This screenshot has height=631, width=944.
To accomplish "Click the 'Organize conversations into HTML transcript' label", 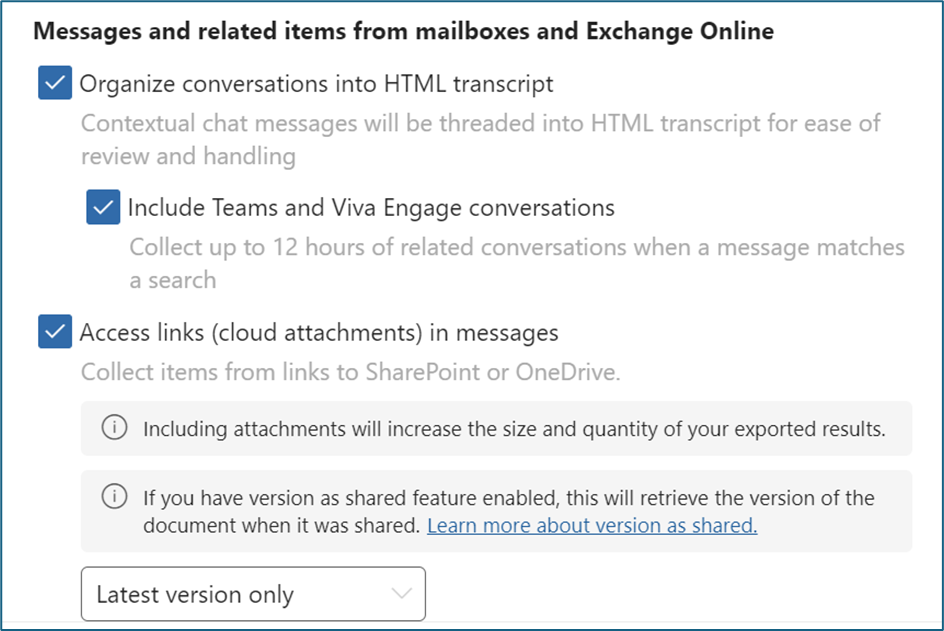I will point(316,84).
